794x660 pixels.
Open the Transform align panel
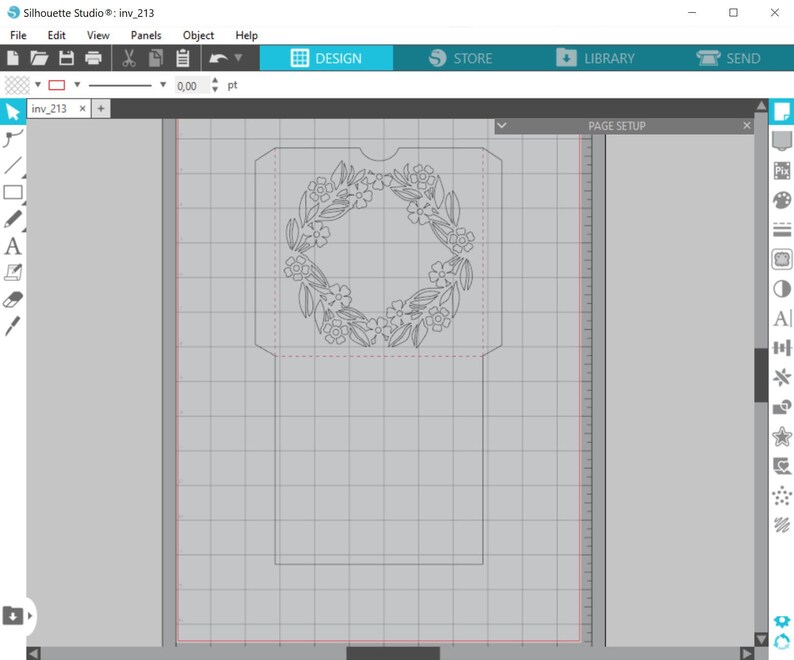(781, 348)
